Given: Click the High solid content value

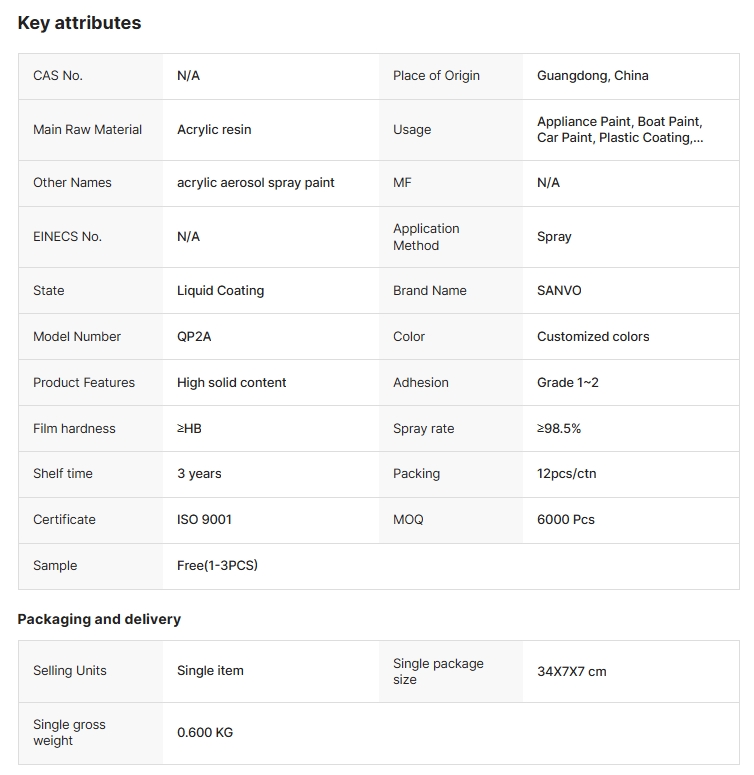Looking at the screenshot, I should point(231,383).
